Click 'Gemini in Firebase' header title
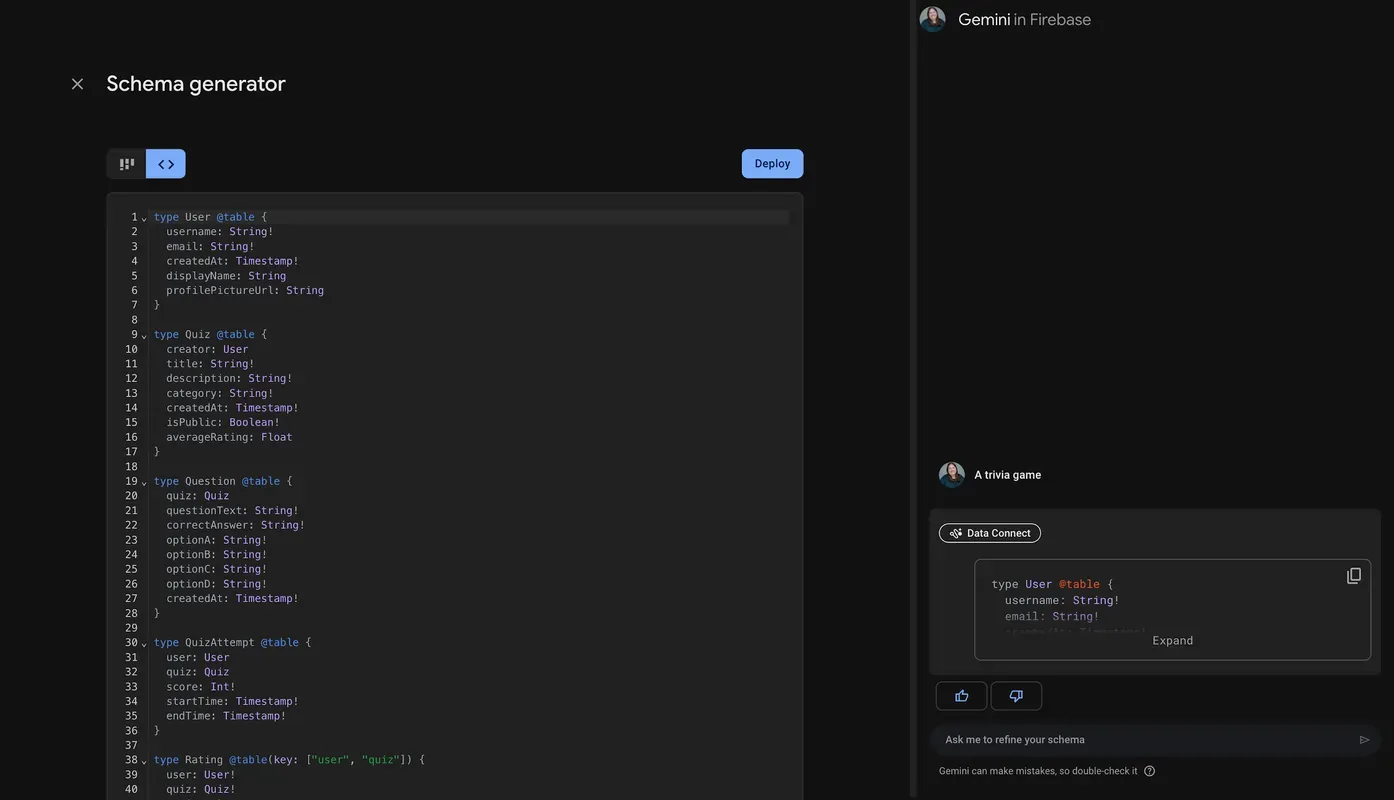The width and height of the screenshot is (1394, 800). (1025, 19)
